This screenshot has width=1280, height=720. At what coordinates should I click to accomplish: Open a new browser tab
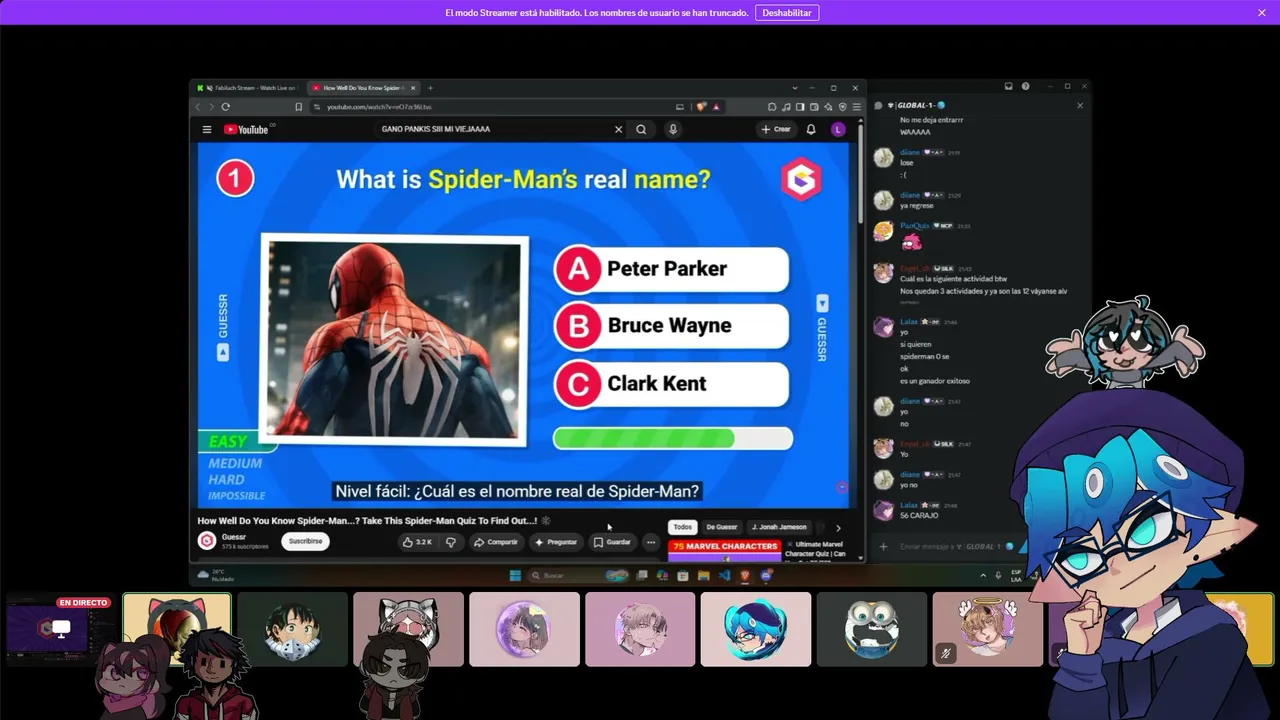coord(430,88)
